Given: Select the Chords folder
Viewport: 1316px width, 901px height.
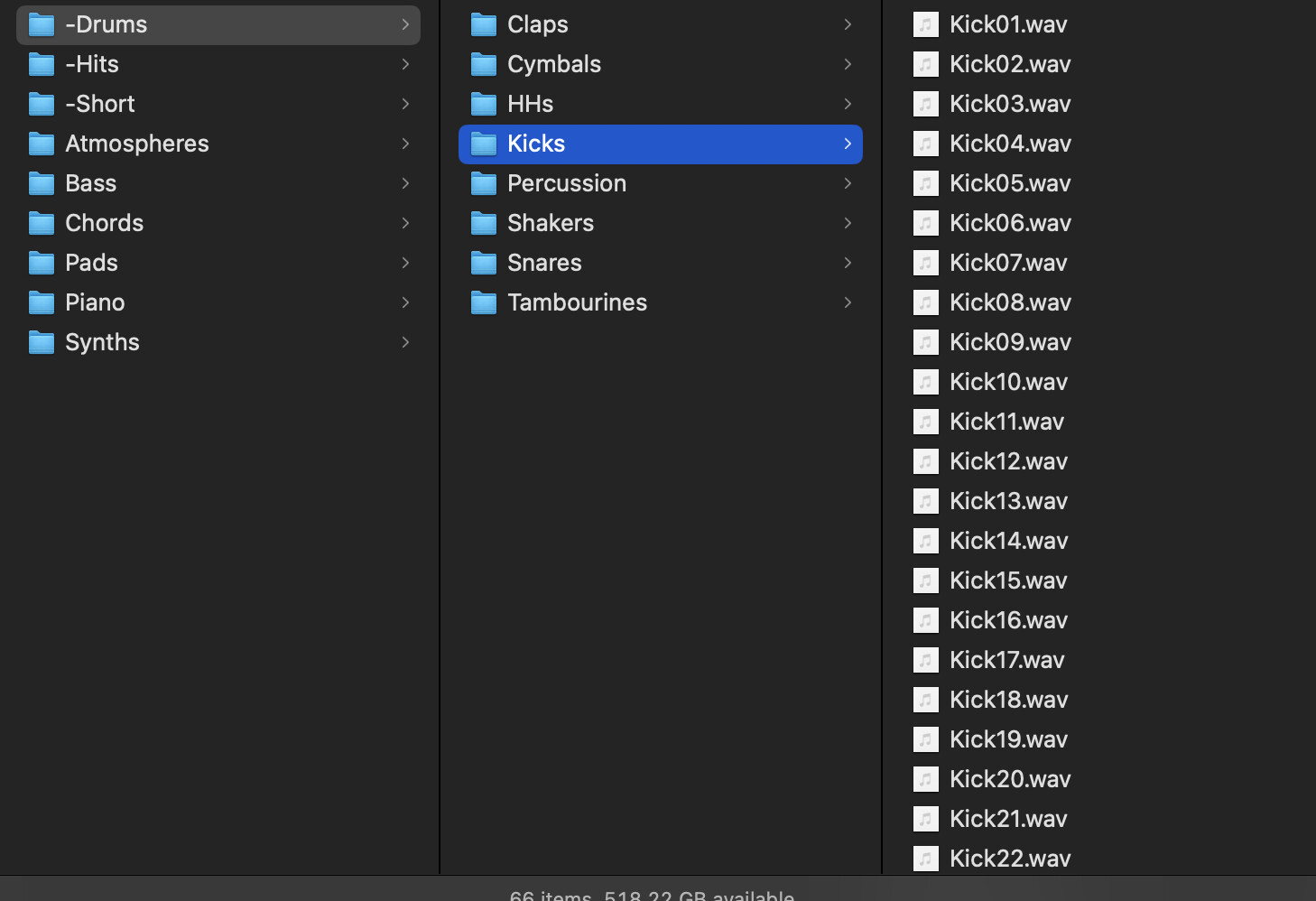Looking at the screenshot, I should pos(104,223).
